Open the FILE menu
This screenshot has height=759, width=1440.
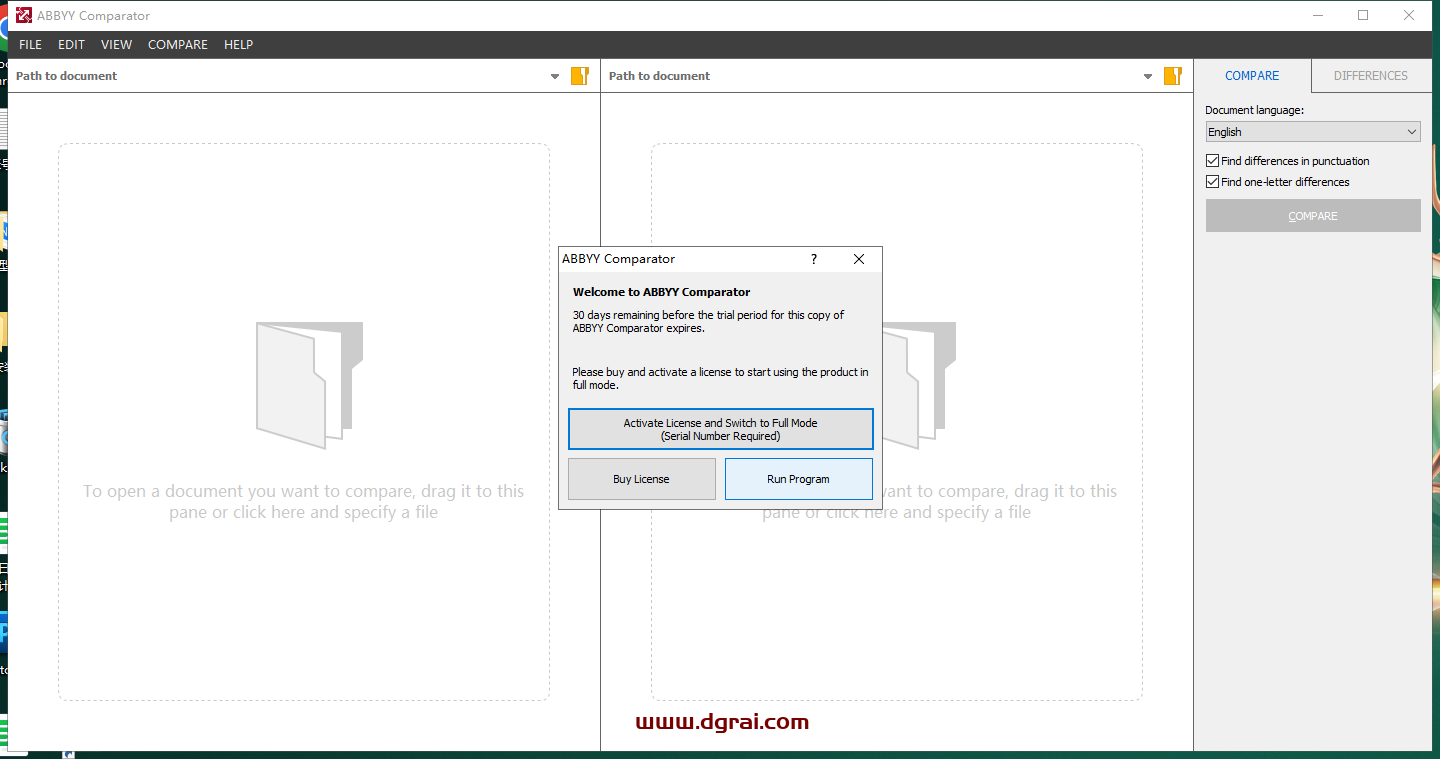coord(30,45)
